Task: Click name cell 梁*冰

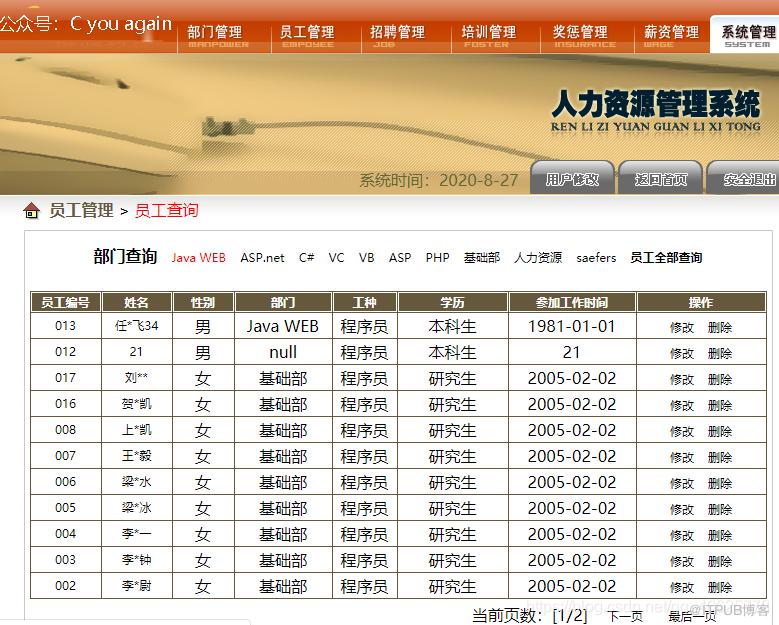Action: click(x=137, y=508)
